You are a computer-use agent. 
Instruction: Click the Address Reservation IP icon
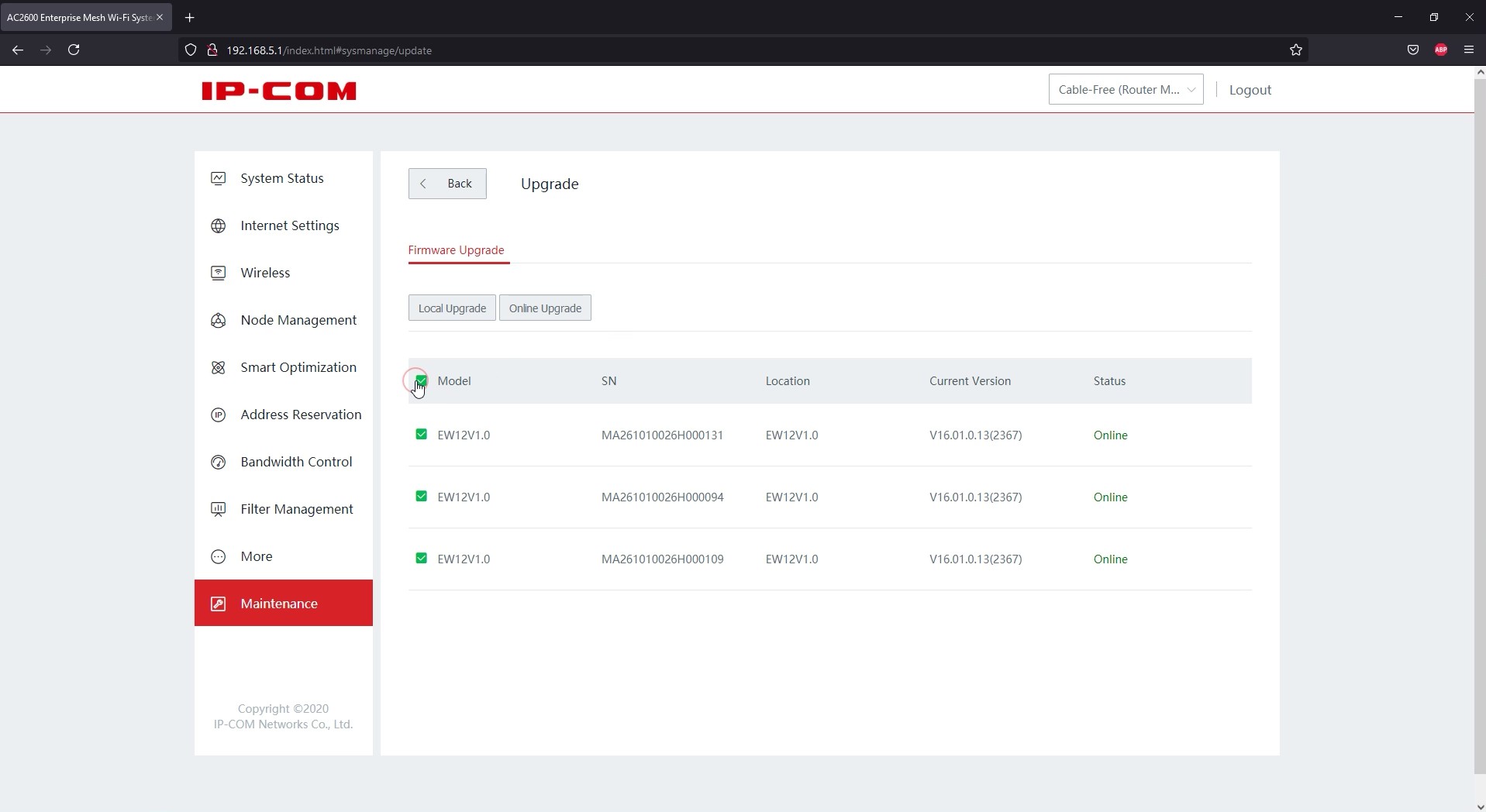point(219,415)
